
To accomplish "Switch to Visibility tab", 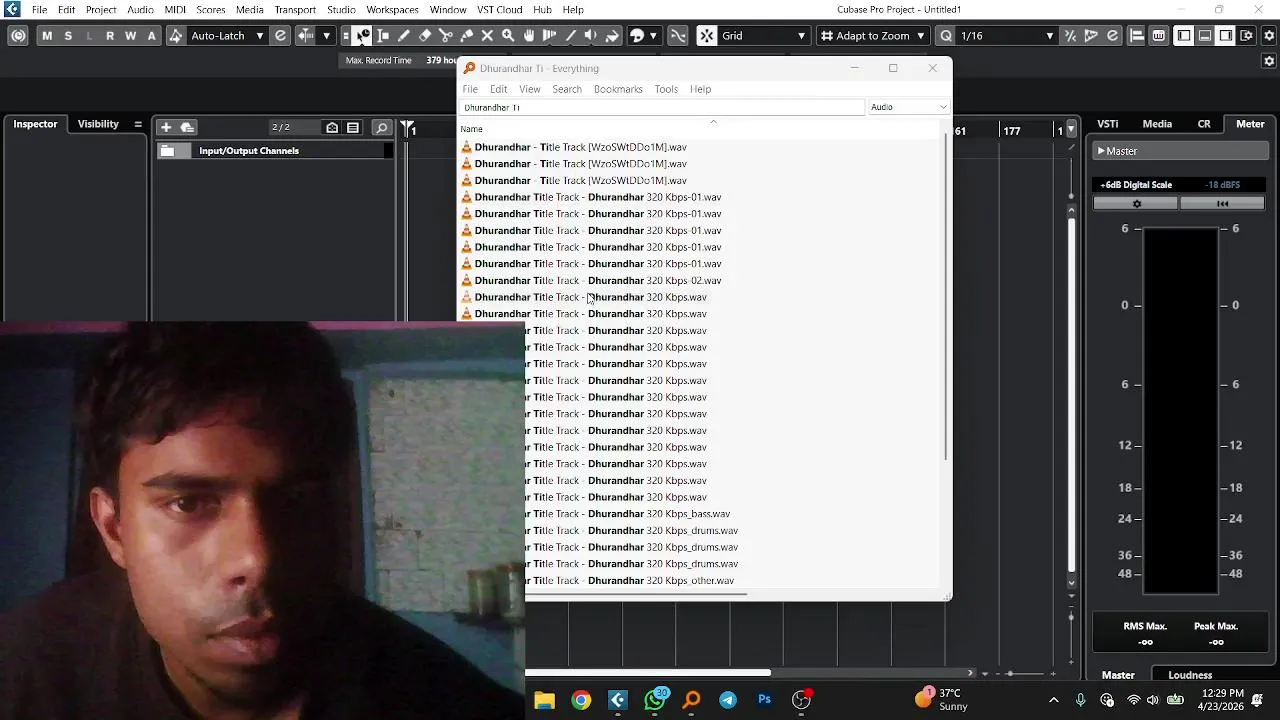I will pos(98,124).
